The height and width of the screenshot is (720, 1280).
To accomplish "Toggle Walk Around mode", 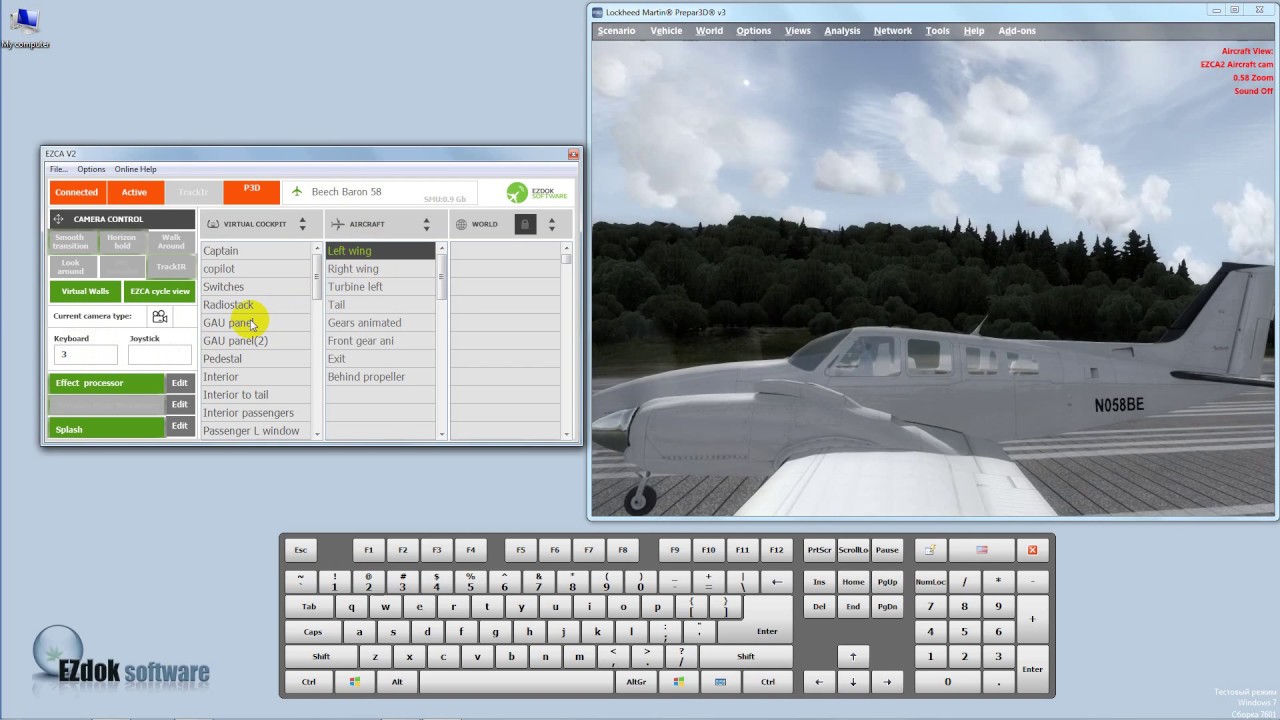I will click(x=171, y=242).
